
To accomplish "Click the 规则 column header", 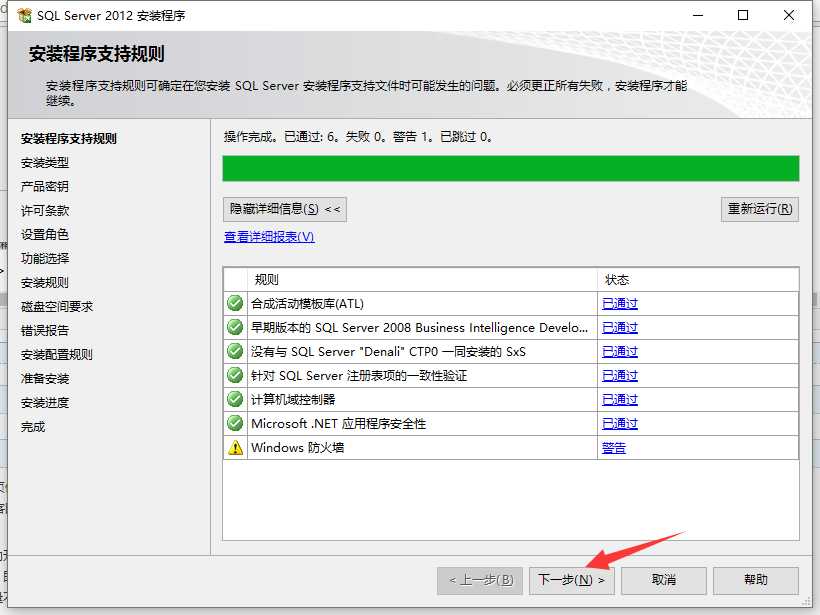I will click(x=423, y=280).
